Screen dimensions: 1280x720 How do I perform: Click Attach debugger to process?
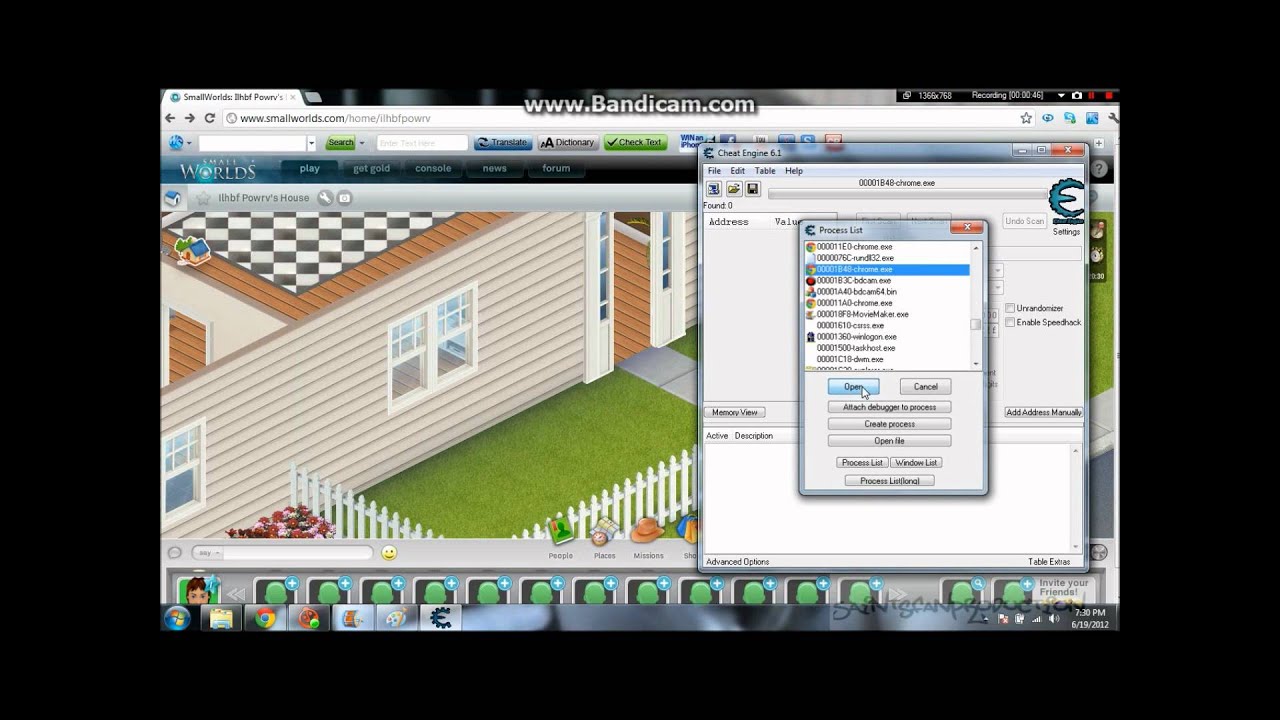889,407
